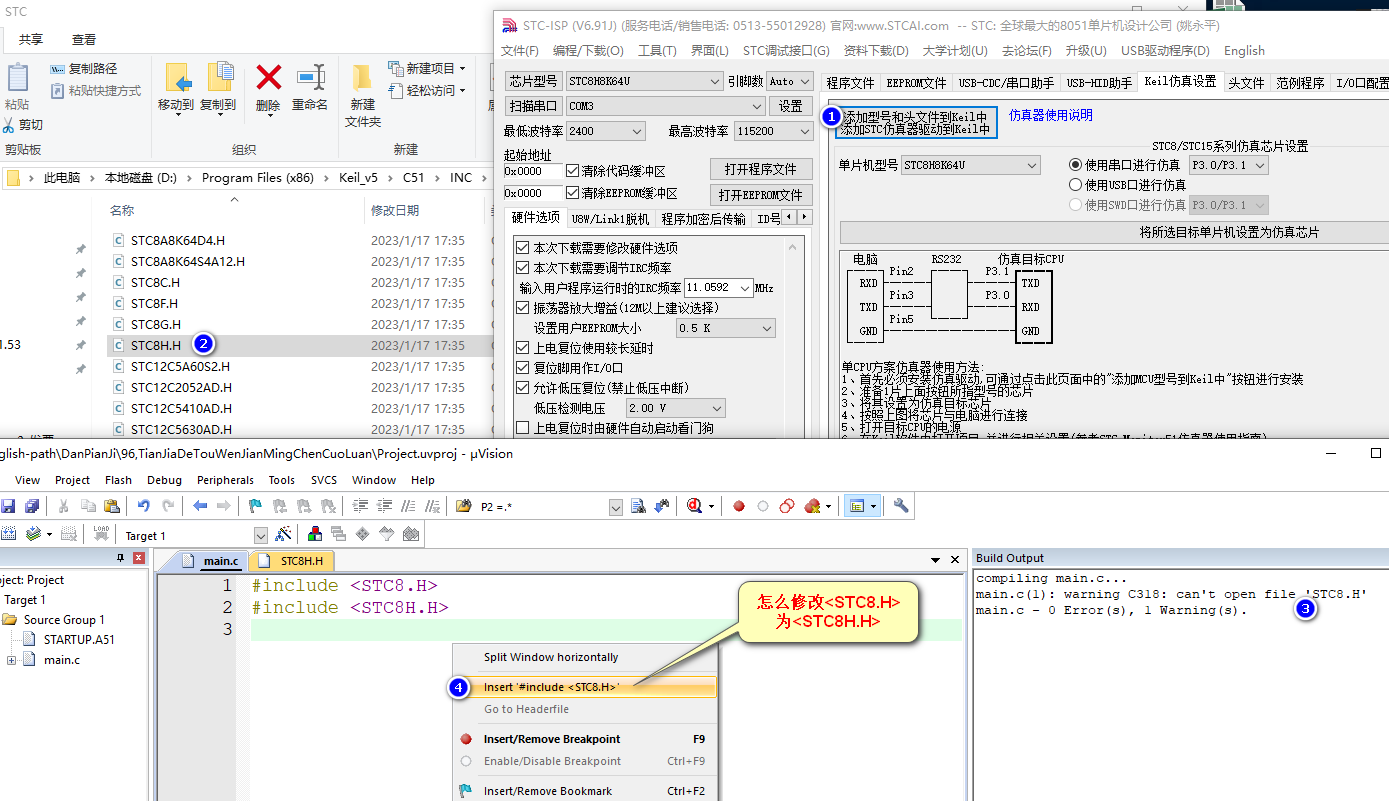Switch to 头文件 tab in STC-ISP
This screenshot has height=801, width=1389.
(1245, 82)
